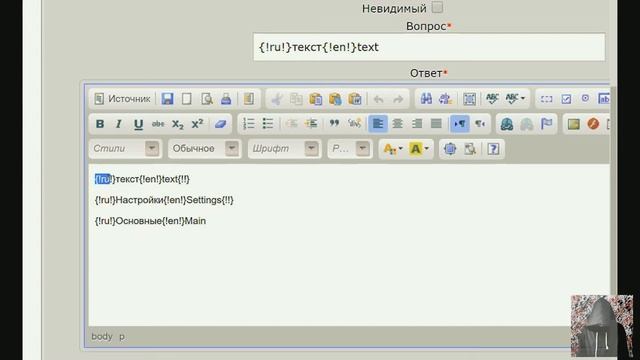Toggle Superscript formatting
Screen dimensions: 640x360
click(197, 124)
